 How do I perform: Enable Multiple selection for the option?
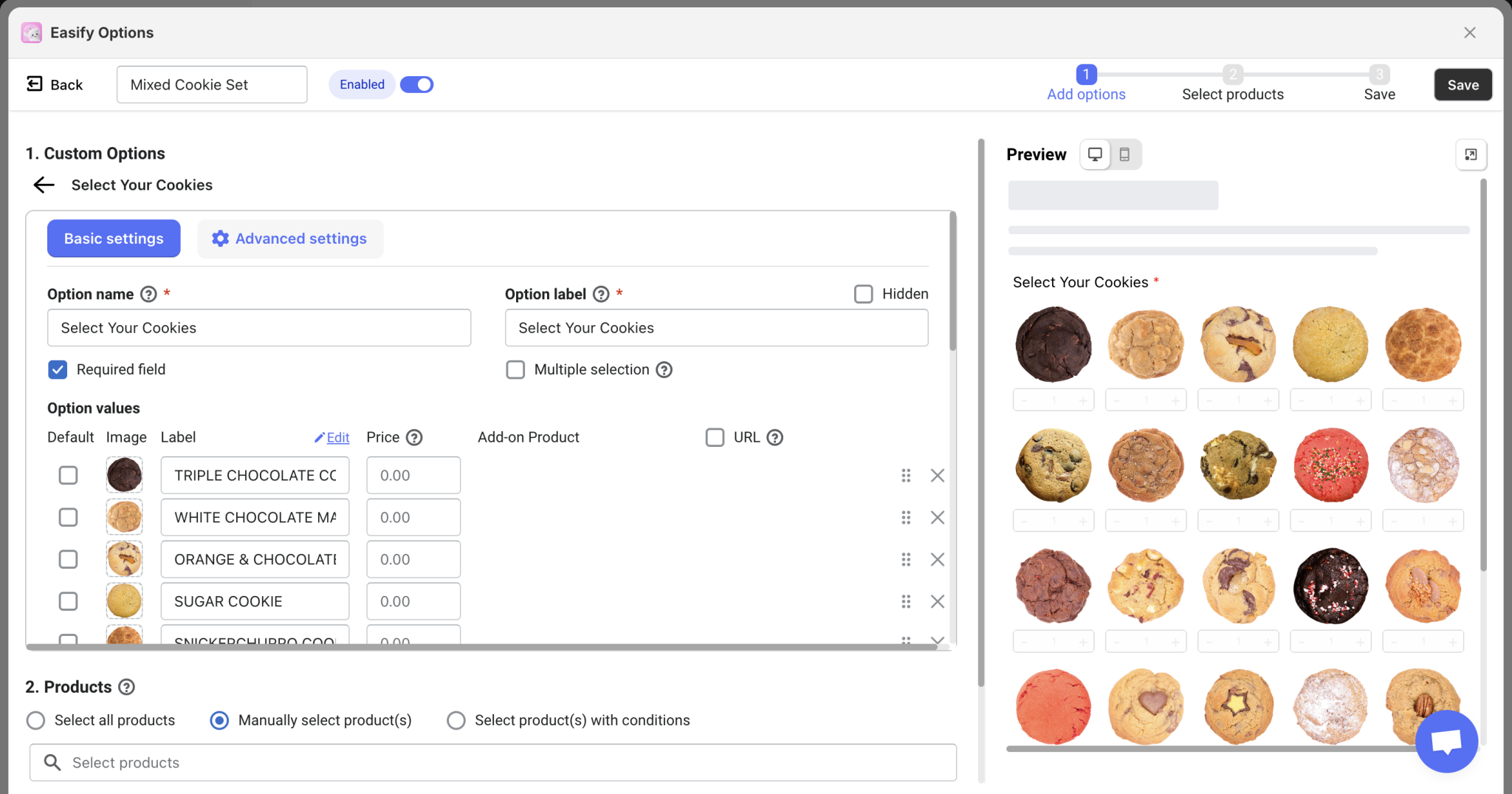pos(515,369)
